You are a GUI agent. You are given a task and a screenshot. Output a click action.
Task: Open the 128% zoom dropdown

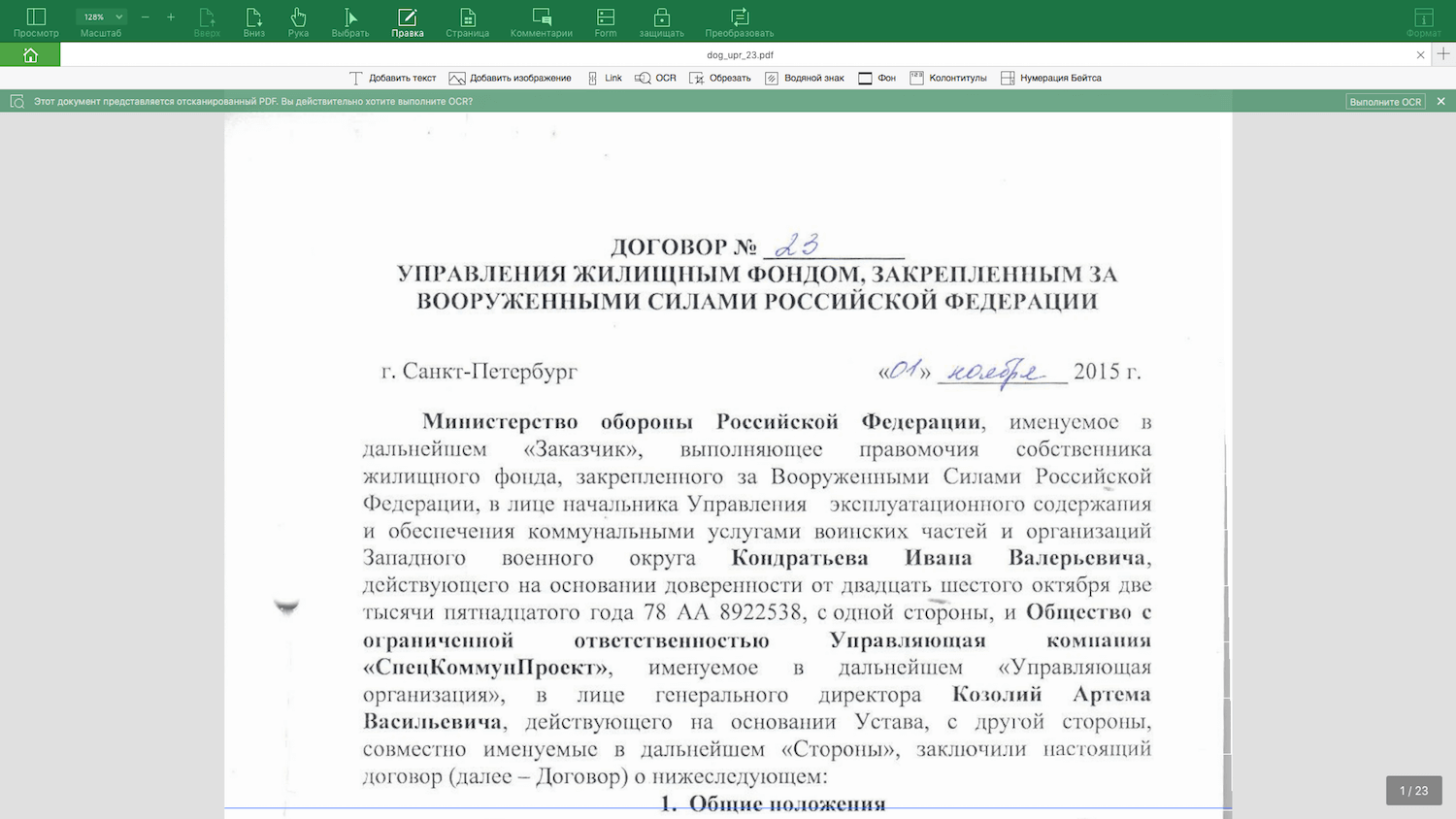click(101, 16)
